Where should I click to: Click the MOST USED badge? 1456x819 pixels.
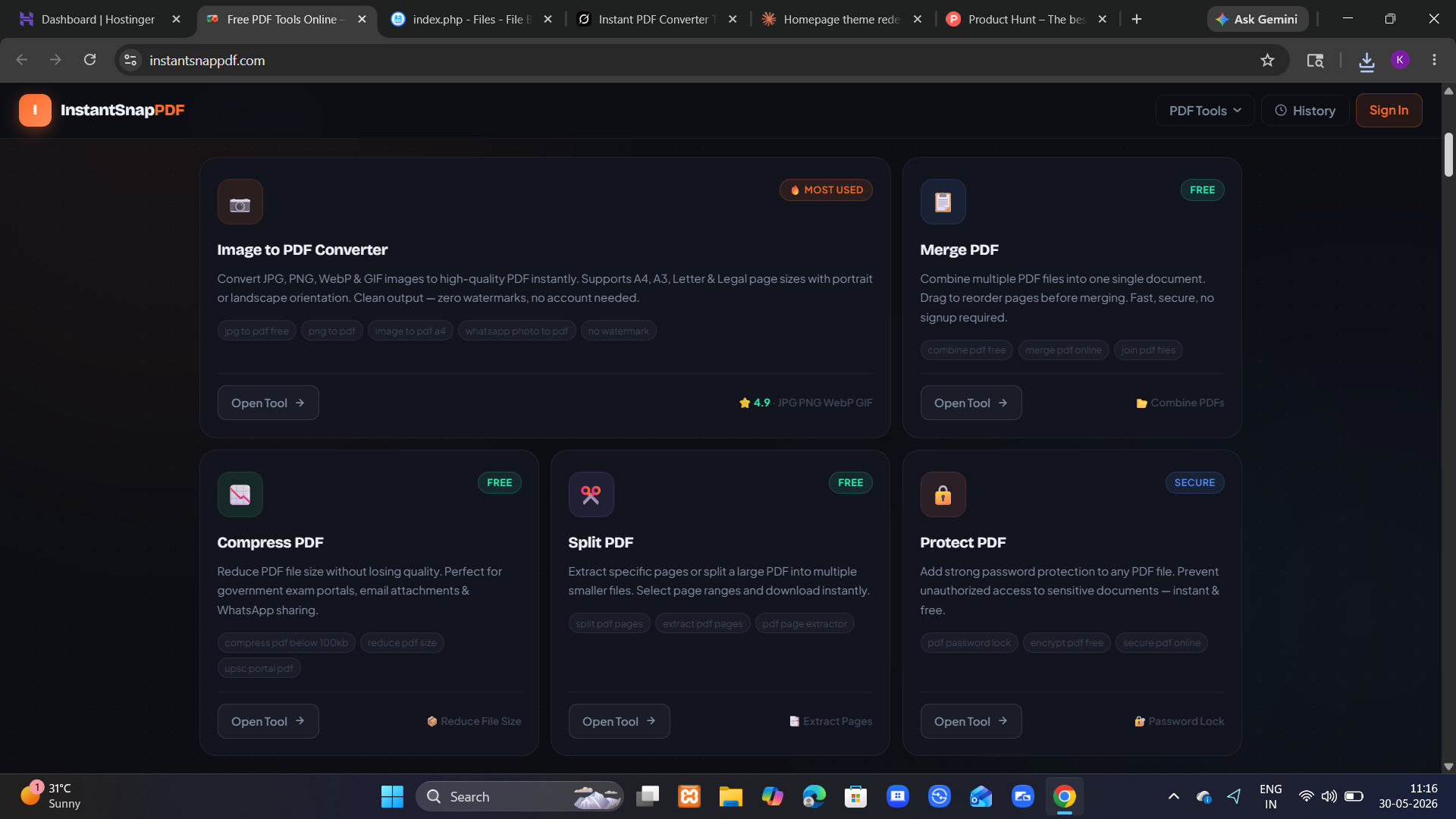(x=826, y=190)
